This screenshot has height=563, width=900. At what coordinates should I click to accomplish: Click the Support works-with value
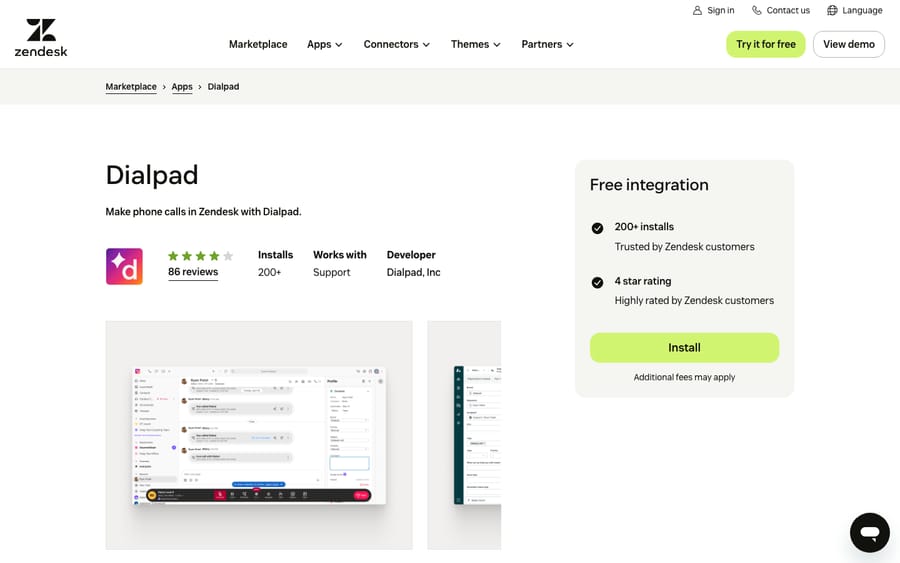click(331, 273)
